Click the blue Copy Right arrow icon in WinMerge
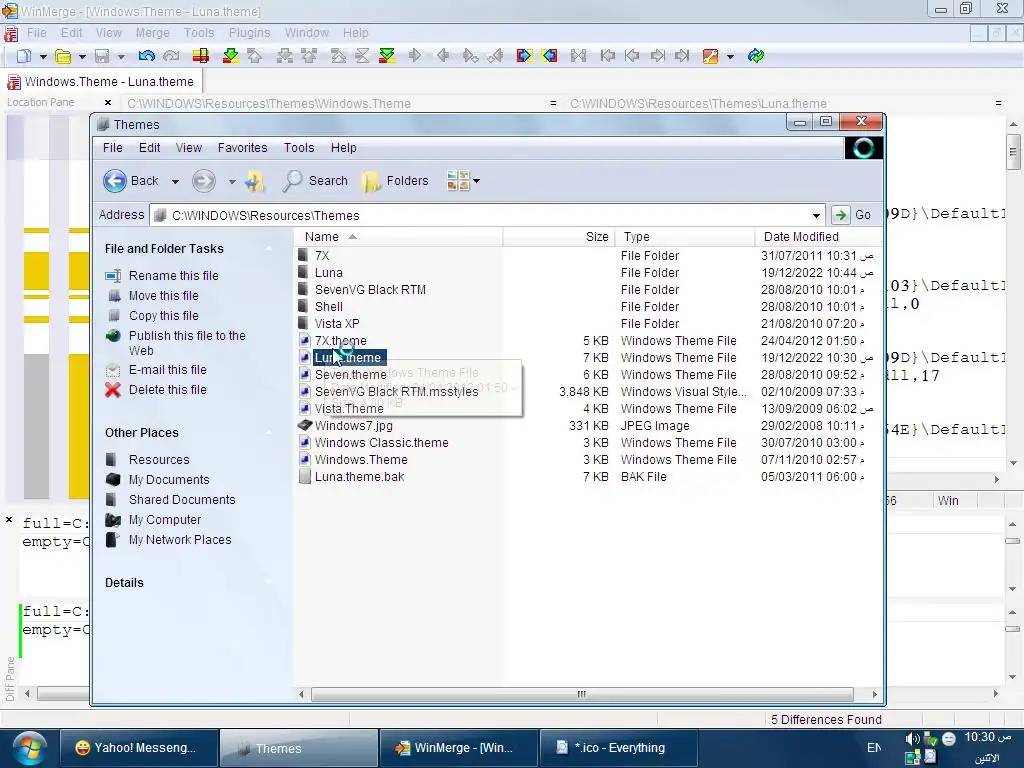1024x768 pixels. [524, 56]
